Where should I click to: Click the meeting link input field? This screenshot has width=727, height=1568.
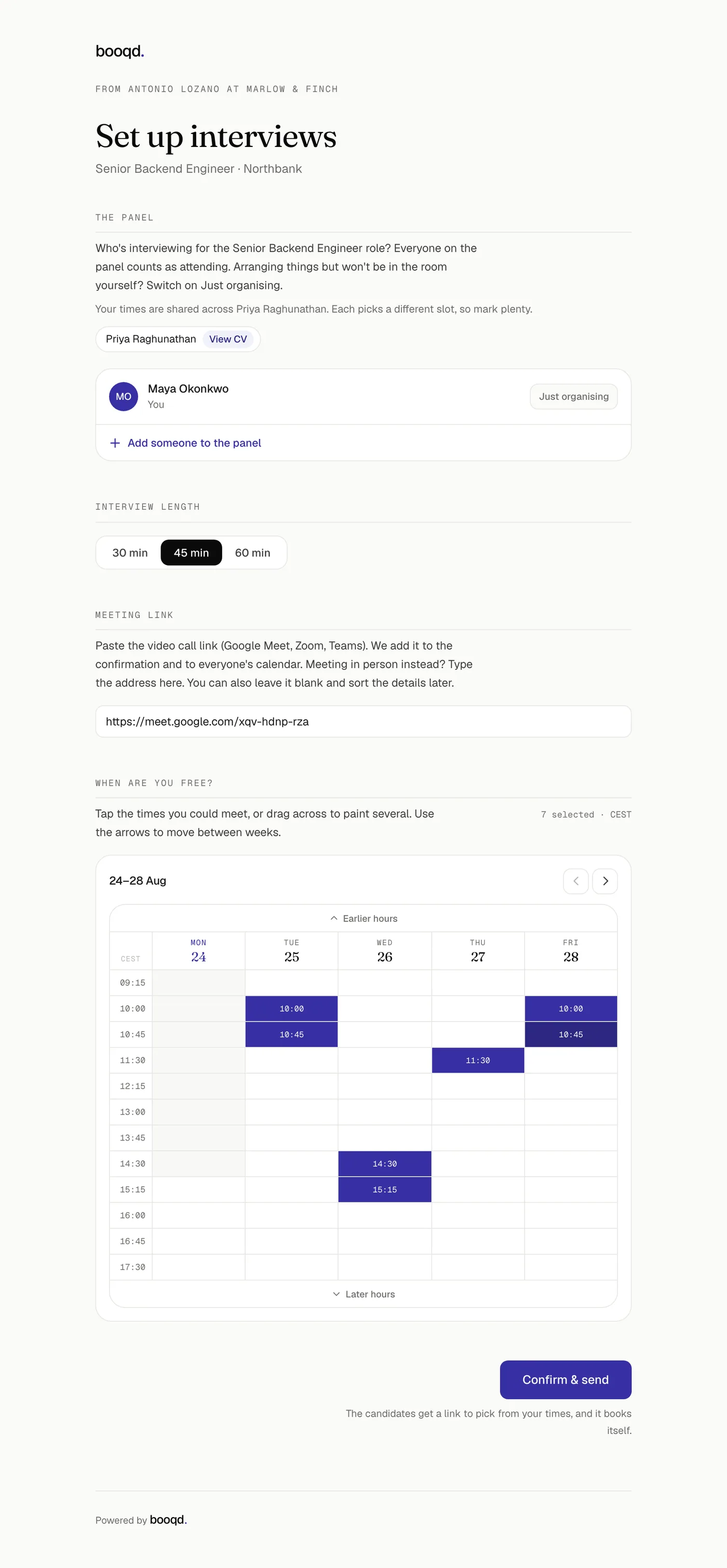[363, 721]
